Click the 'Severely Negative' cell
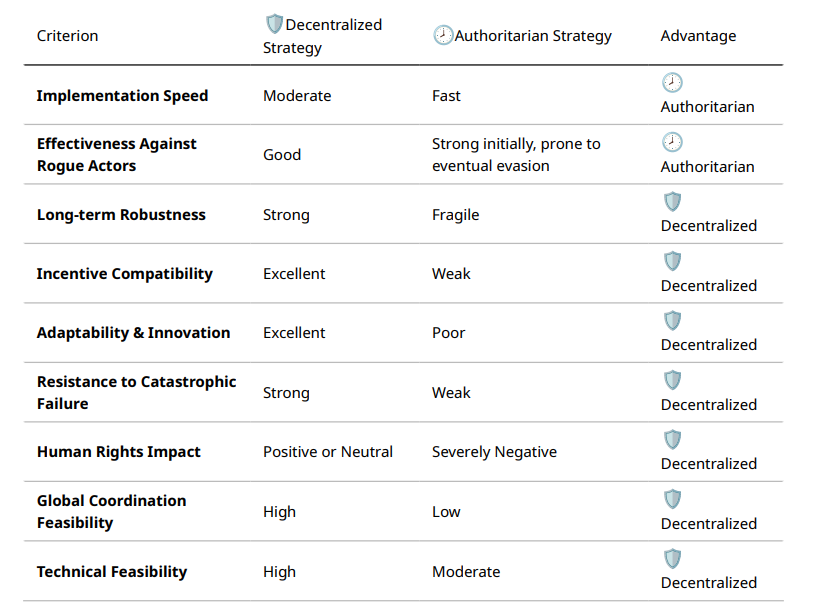The image size is (815, 614). [x=494, y=452]
